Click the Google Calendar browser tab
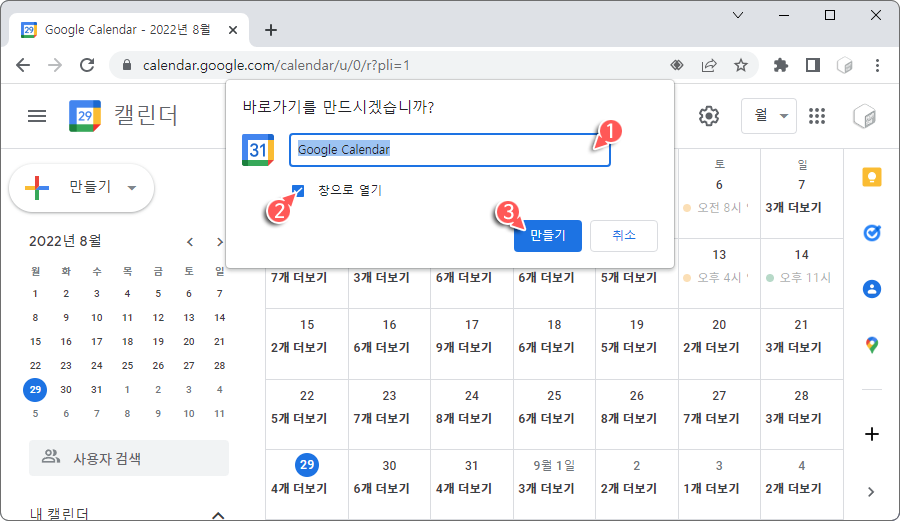Screen dimensions: 900x521 coord(130,30)
